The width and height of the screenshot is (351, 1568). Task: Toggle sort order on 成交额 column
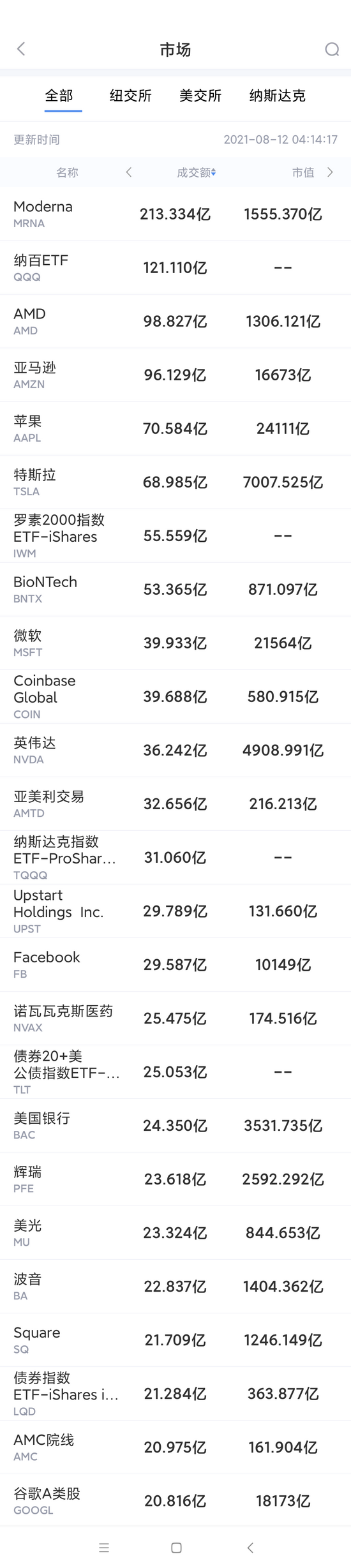coord(197,172)
